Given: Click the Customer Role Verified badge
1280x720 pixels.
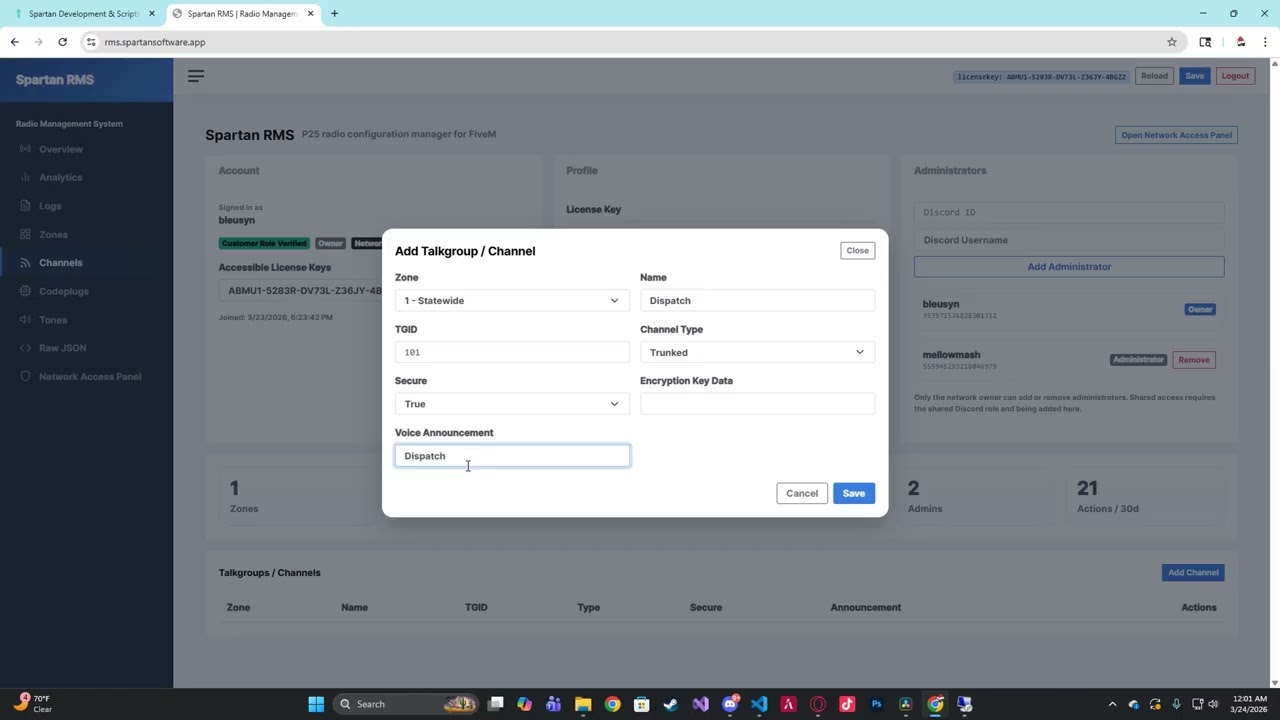Looking at the screenshot, I should tap(264, 243).
